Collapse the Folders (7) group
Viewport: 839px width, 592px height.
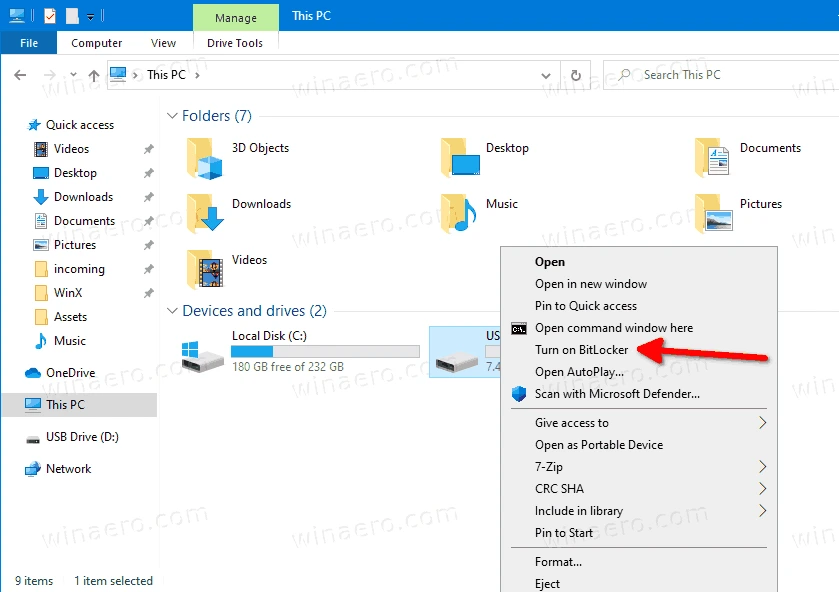(172, 116)
